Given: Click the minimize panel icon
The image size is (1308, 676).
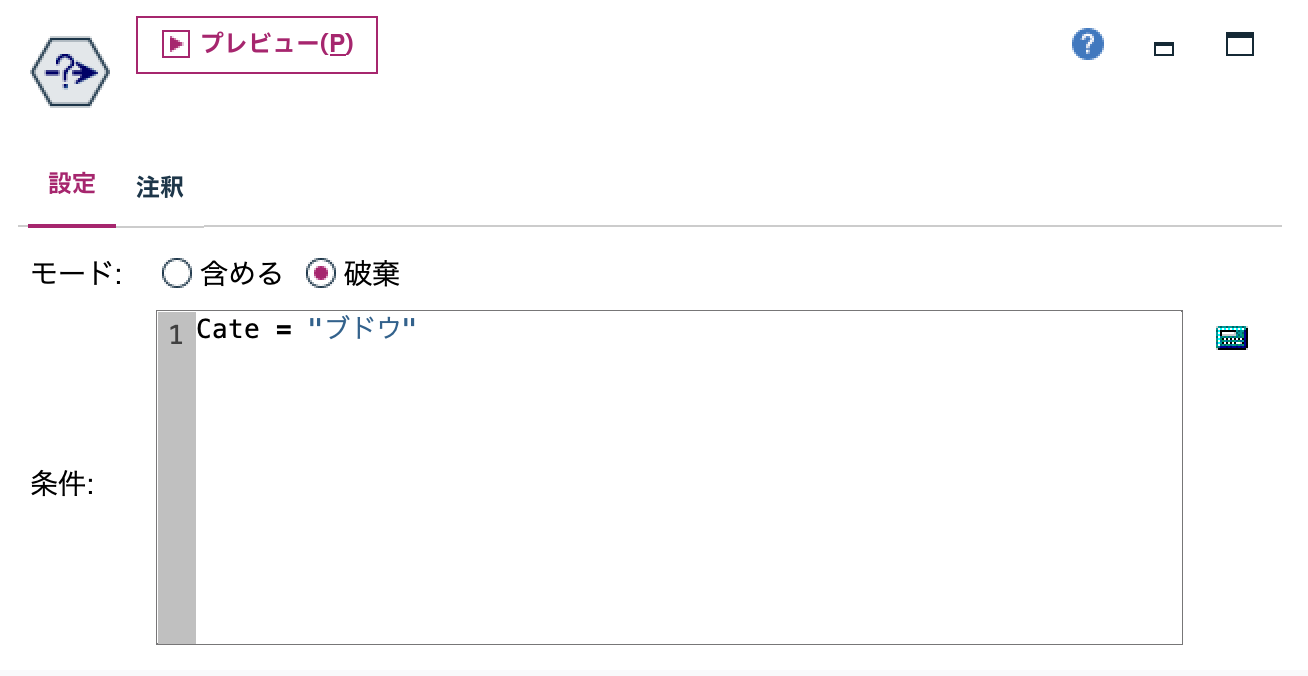Looking at the screenshot, I should 1163,46.
